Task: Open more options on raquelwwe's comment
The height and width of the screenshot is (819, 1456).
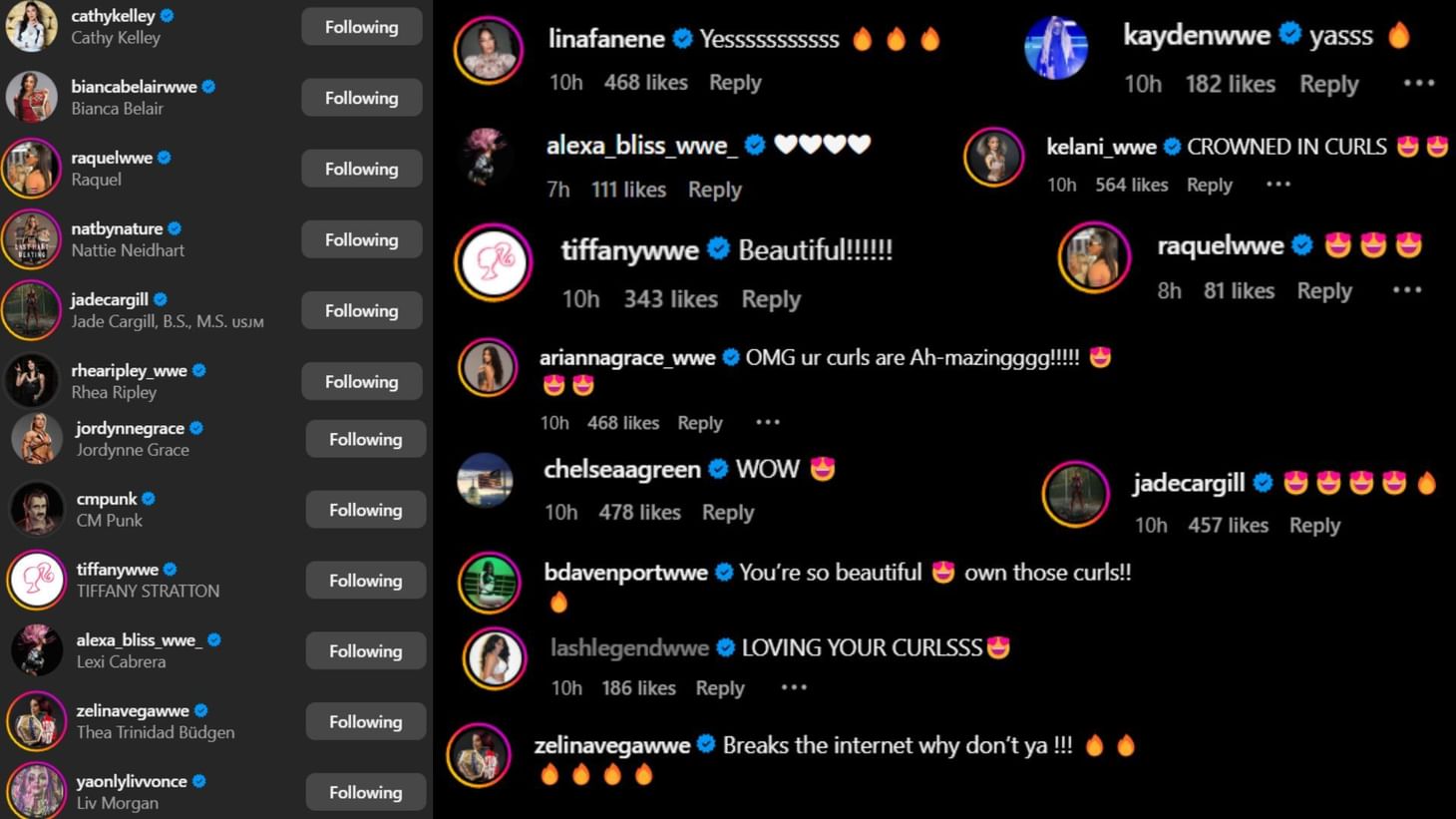Action: 1407,290
